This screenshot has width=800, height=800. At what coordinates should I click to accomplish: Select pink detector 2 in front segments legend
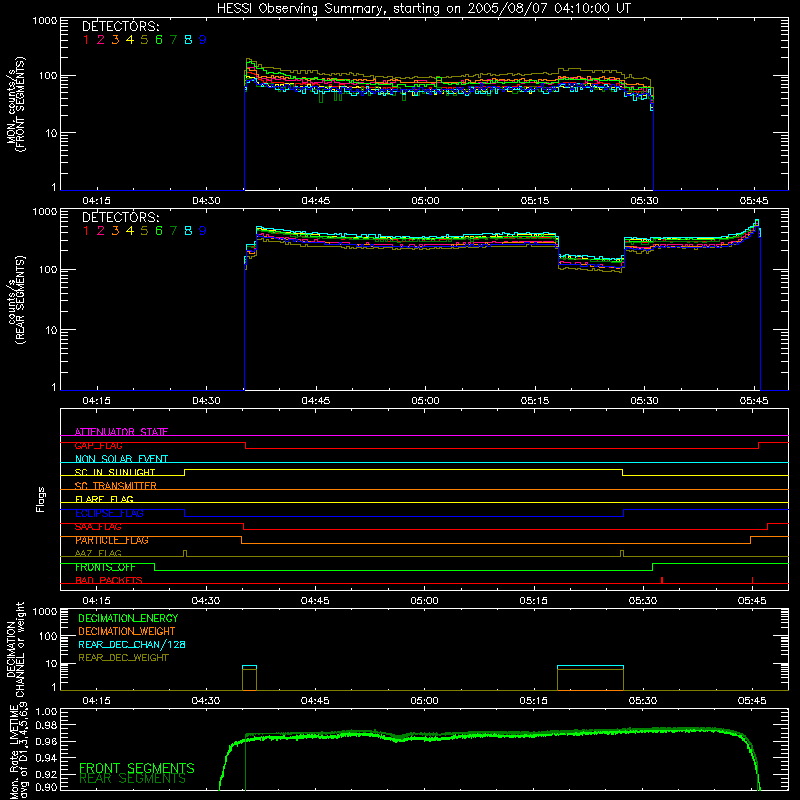[101, 40]
